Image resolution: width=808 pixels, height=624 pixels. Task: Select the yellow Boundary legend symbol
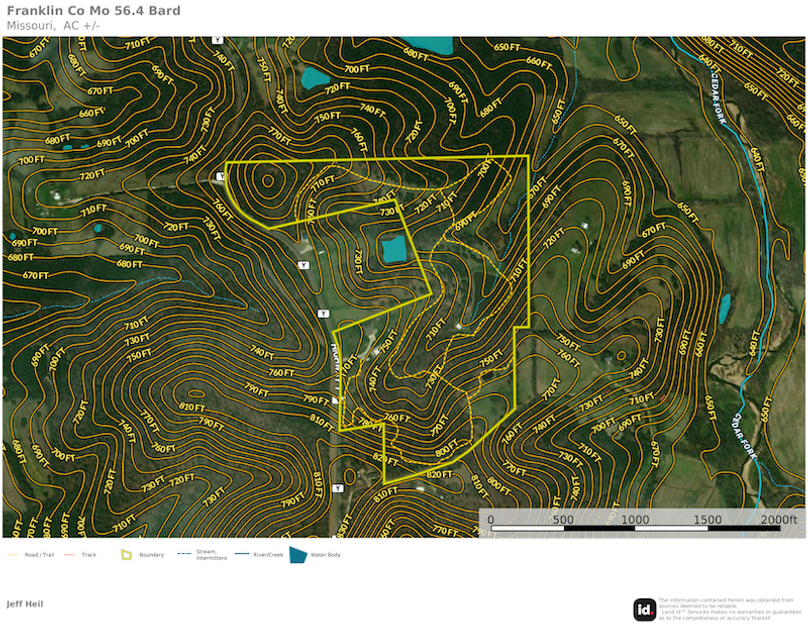point(127,554)
